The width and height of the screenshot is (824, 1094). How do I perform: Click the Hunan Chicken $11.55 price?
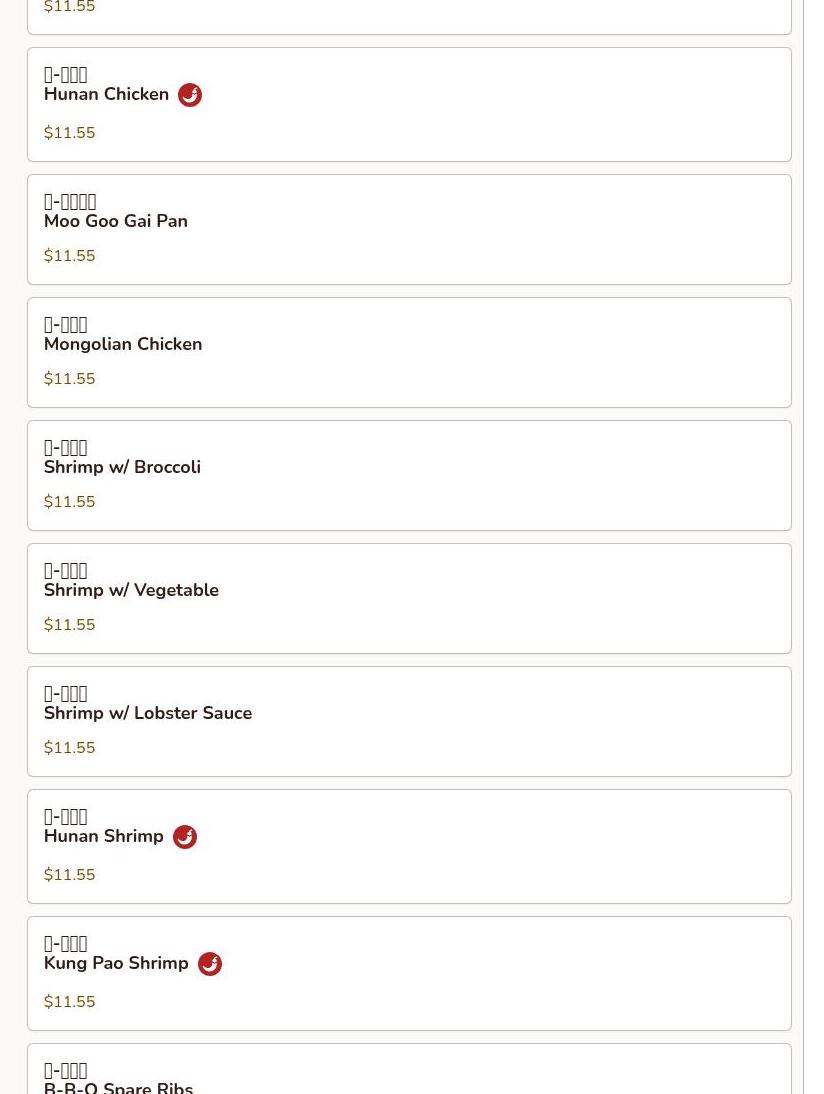(x=70, y=133)
